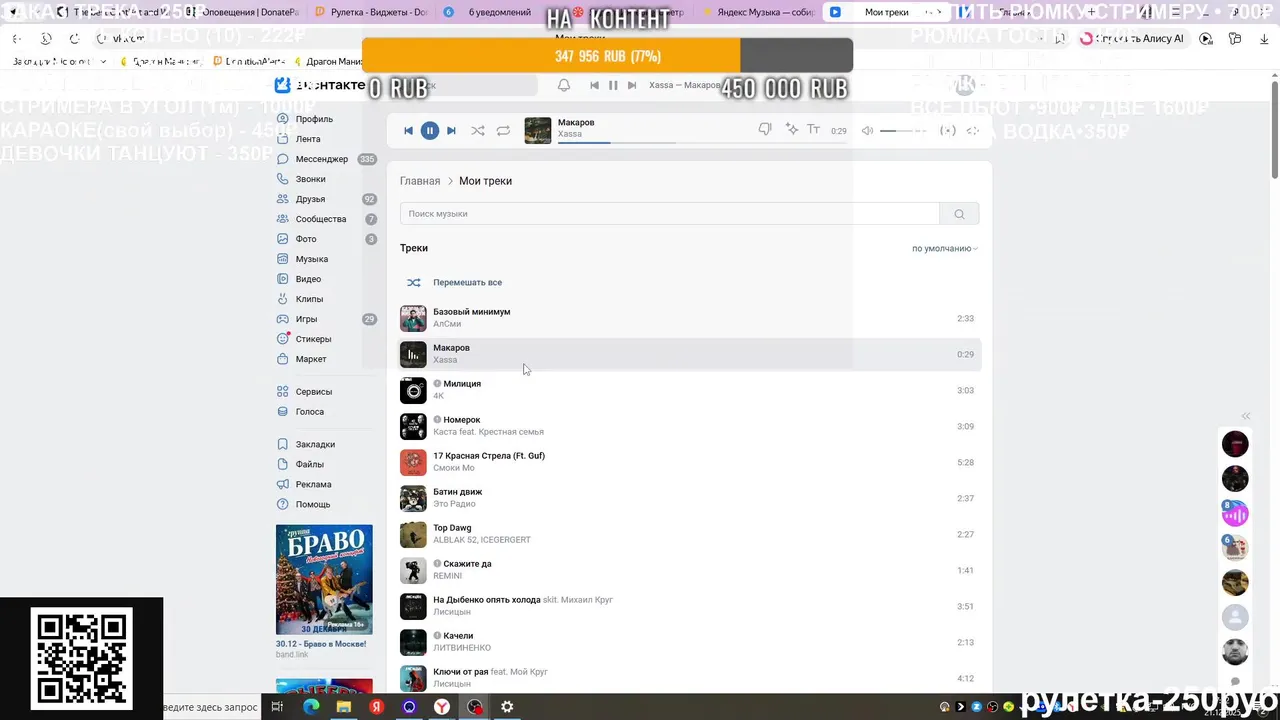Click the Голоса sidebar icon

pyautogui.click(x=283, y=412)
